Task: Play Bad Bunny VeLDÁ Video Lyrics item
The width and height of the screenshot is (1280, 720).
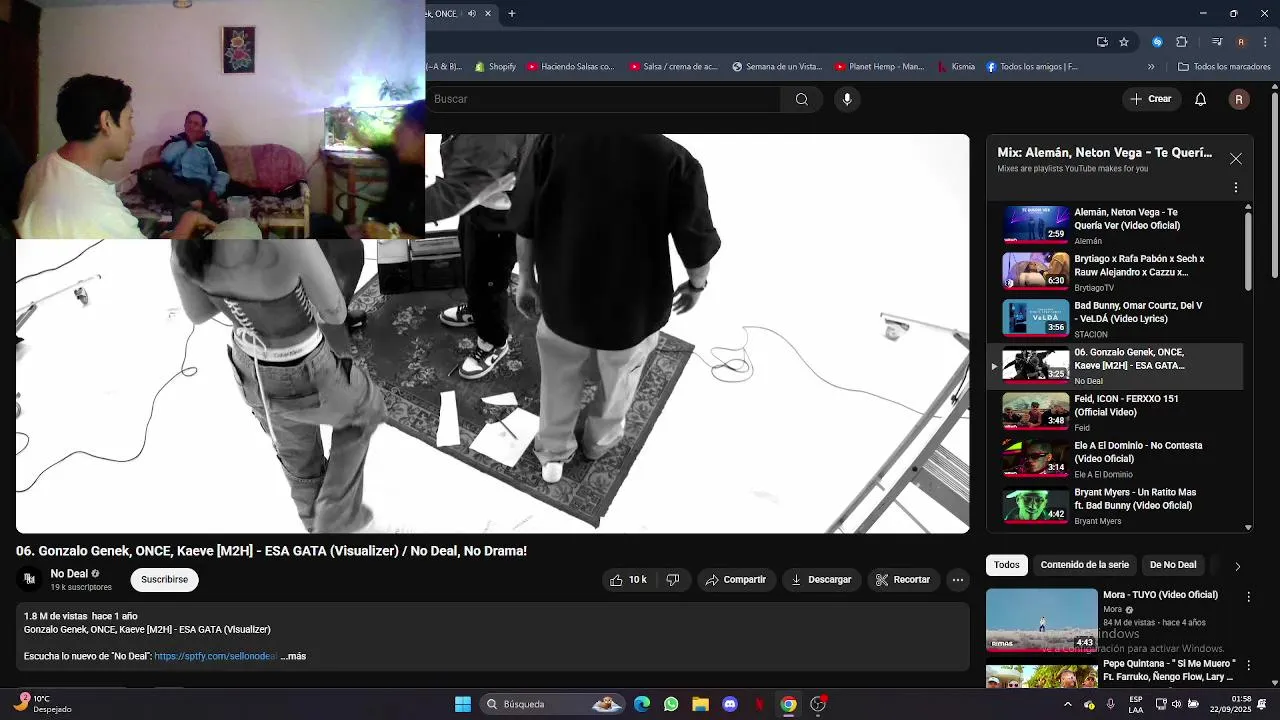Action: (1114, 319)
